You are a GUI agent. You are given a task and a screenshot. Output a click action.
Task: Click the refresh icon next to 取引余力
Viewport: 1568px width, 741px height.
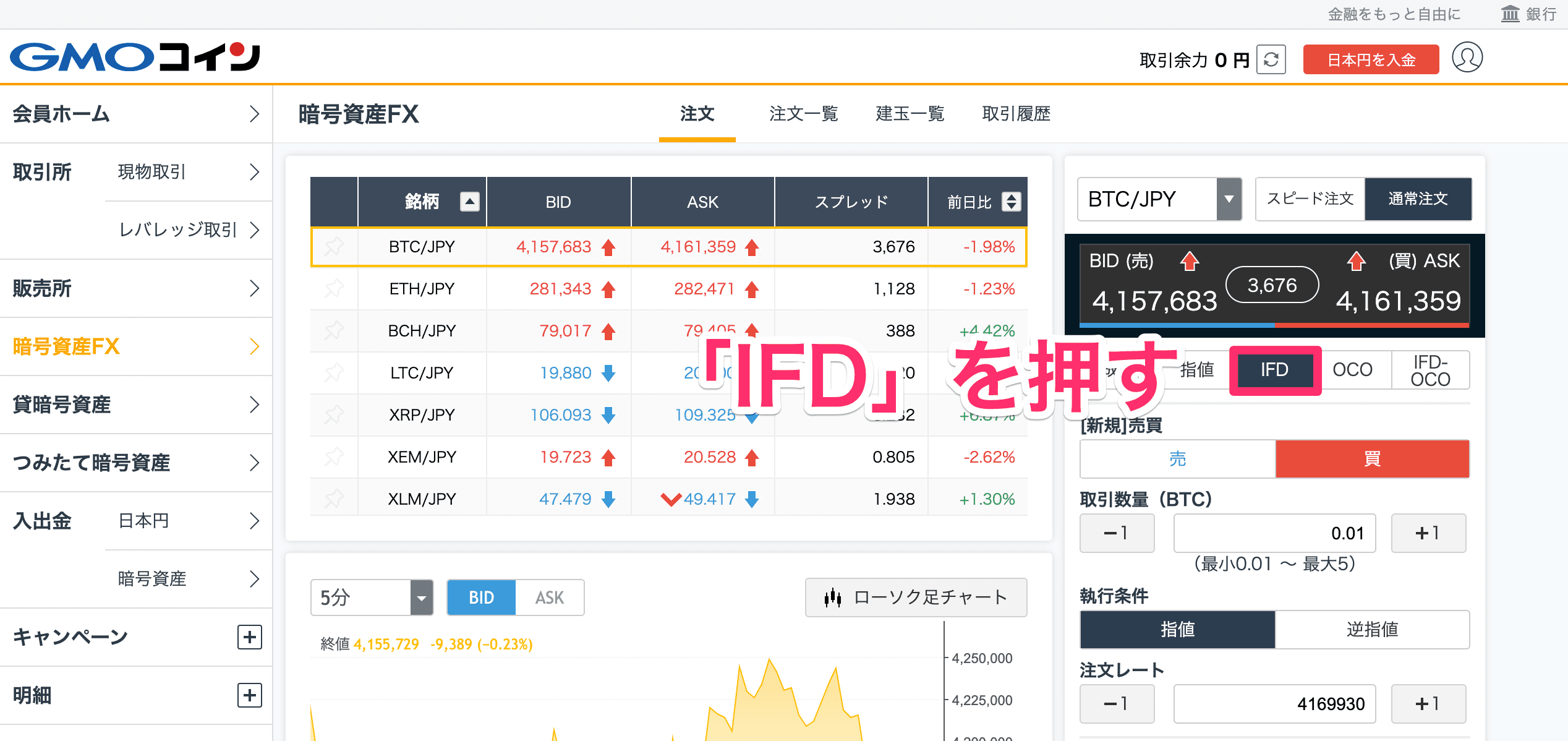tap(1271, 58)
